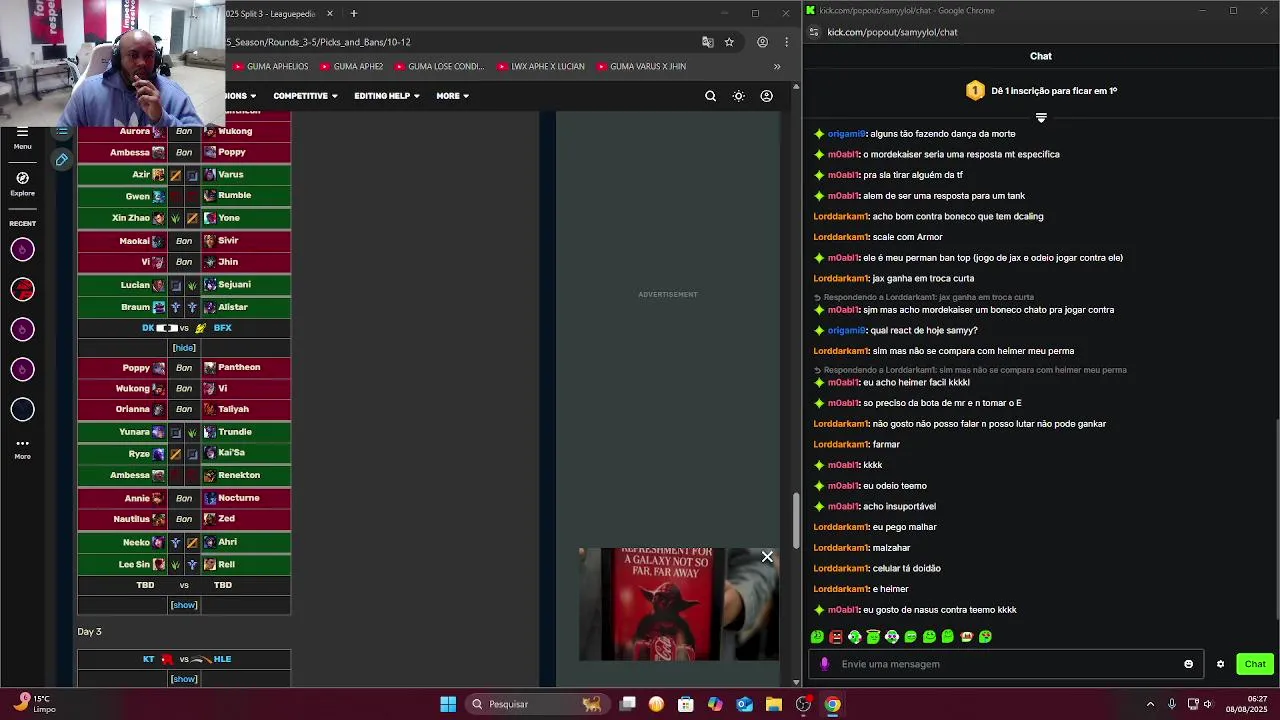Bookmark this page with the star icon
The height and width of the screenshot is (720, 1280).
(x=729, y=42)
